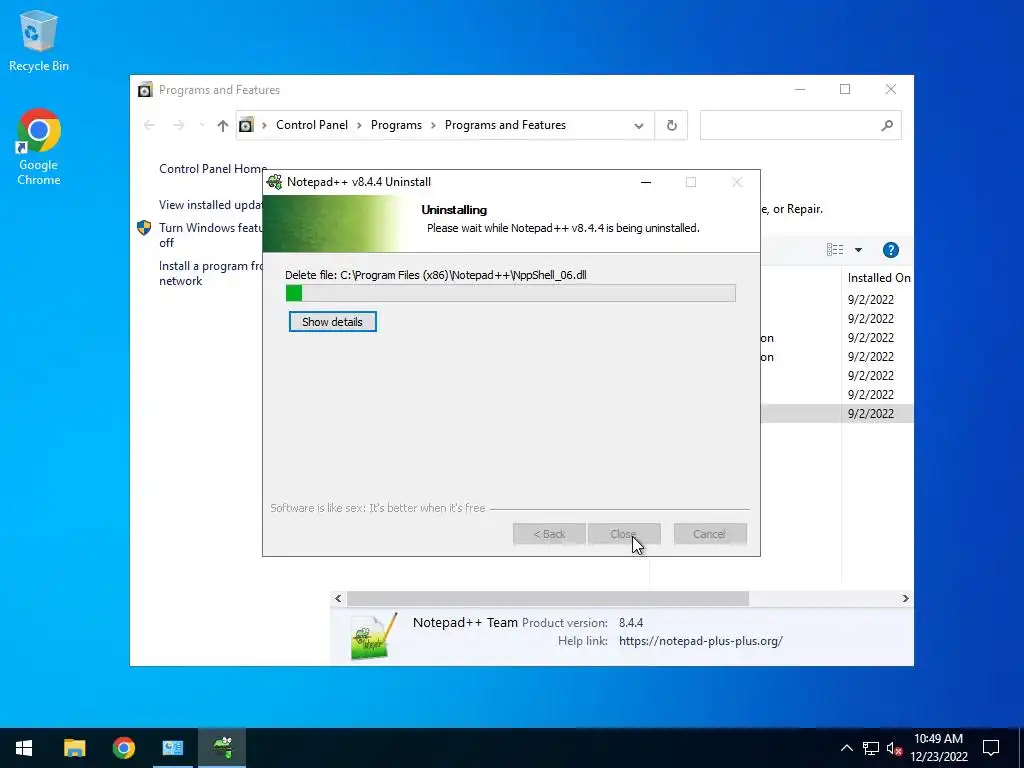This screenshot has width=1024, height=768.
Task: Go up one level in Control Panel
Action: 223,125
